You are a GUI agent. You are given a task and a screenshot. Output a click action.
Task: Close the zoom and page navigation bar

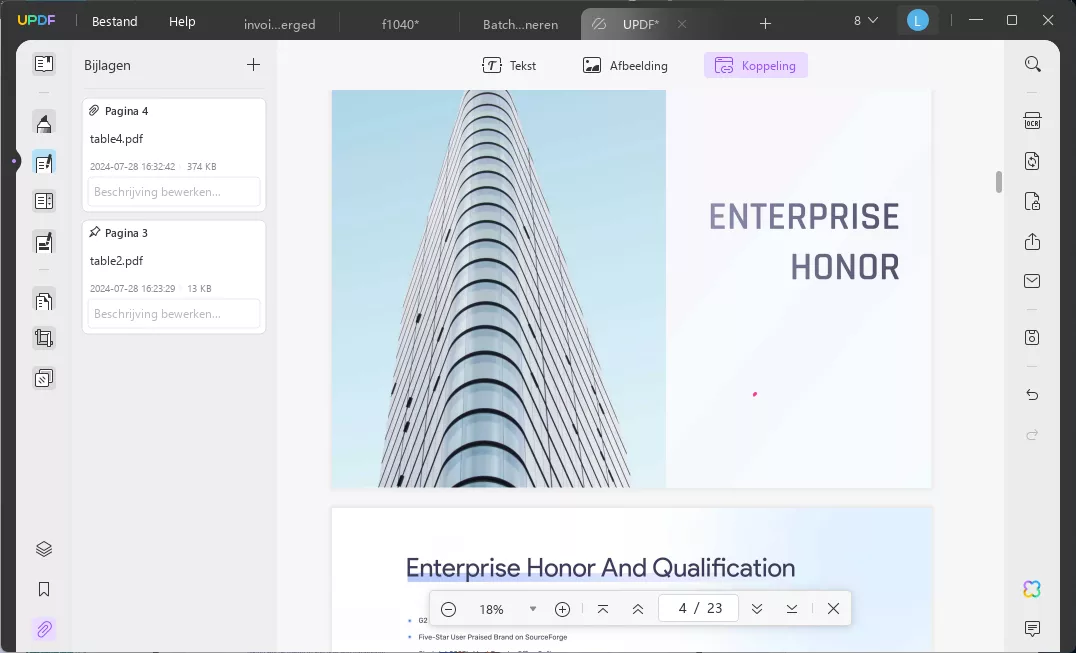833,608
